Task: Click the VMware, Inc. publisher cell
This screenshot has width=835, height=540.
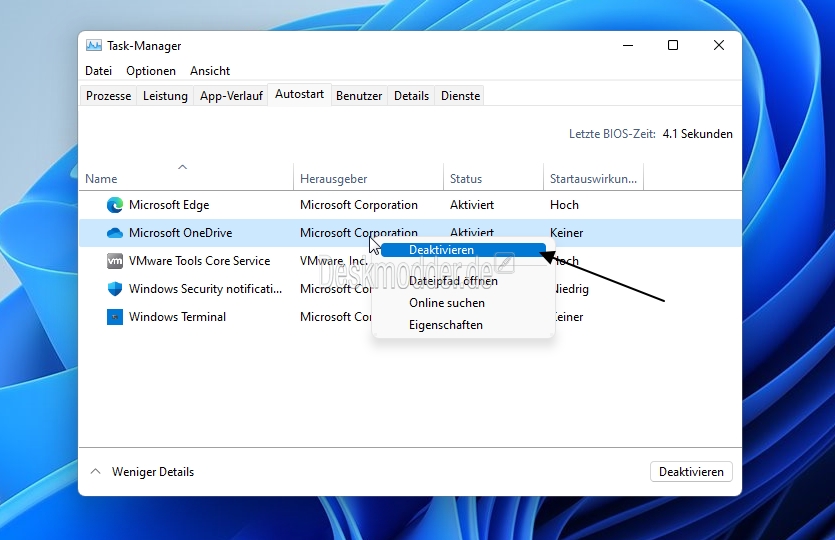Action: tap(334, 261)
